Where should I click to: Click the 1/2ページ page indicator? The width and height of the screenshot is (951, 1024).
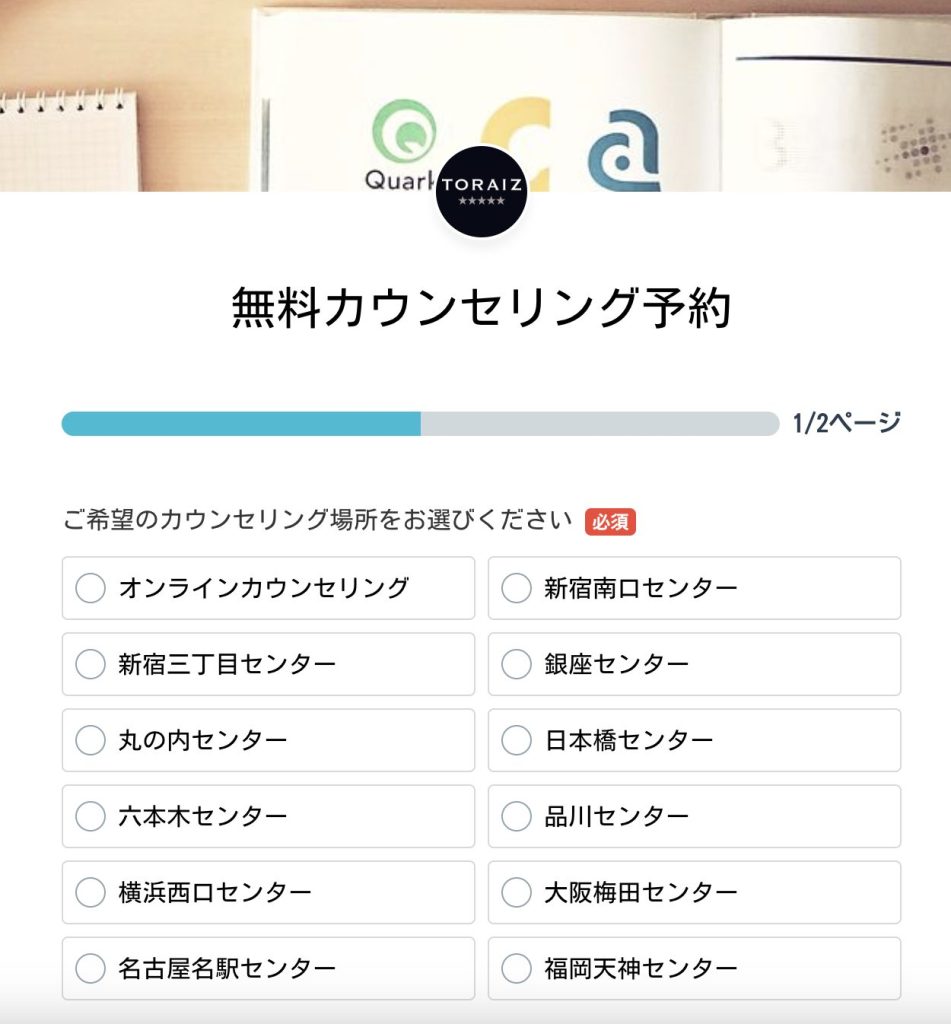pos(846,423)
